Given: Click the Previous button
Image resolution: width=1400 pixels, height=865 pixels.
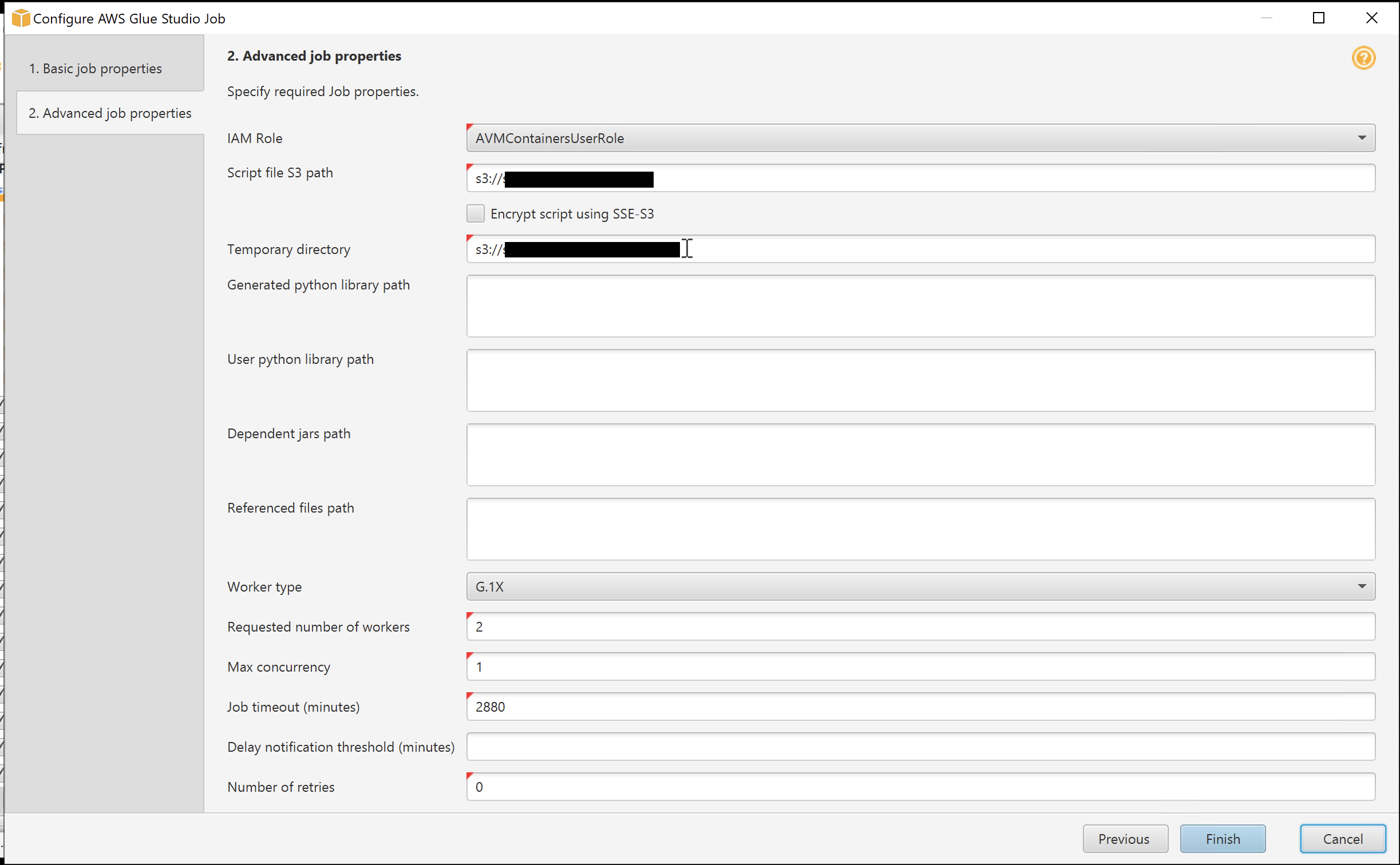Looking at the screenshot, I should (x=1124, y=838).
